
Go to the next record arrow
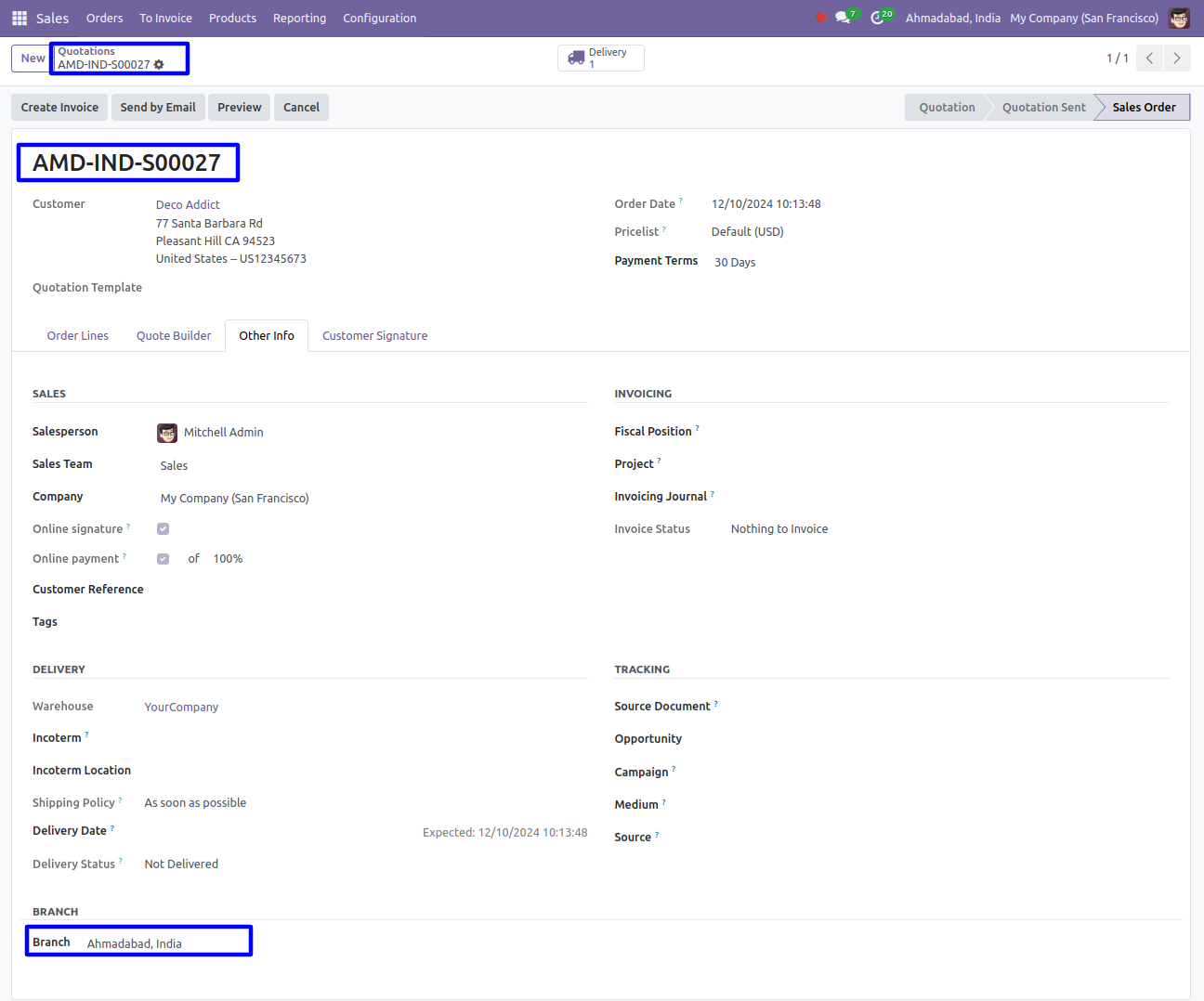click(1177, 58)
